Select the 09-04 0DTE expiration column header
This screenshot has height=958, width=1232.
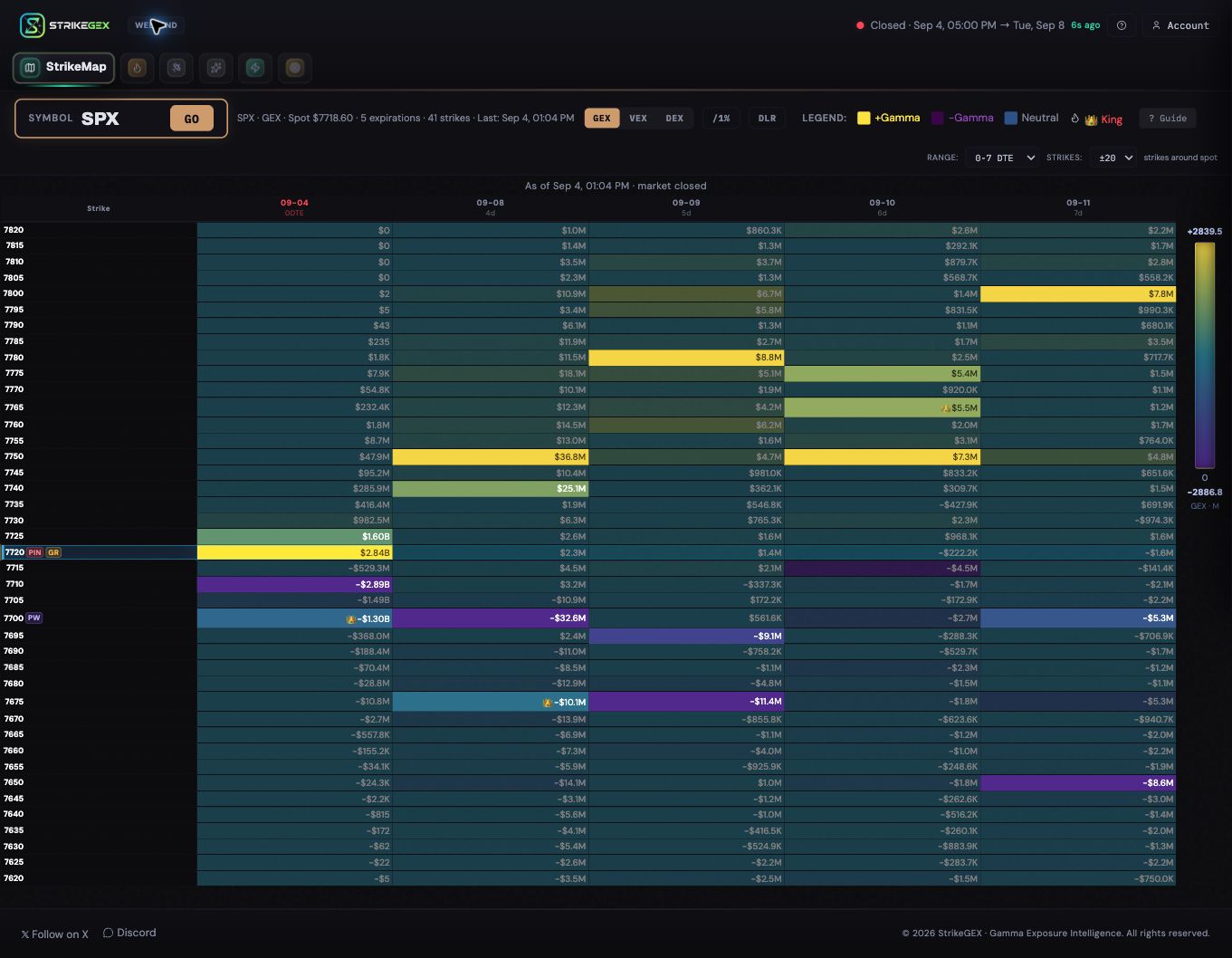[x=294, y=207]
